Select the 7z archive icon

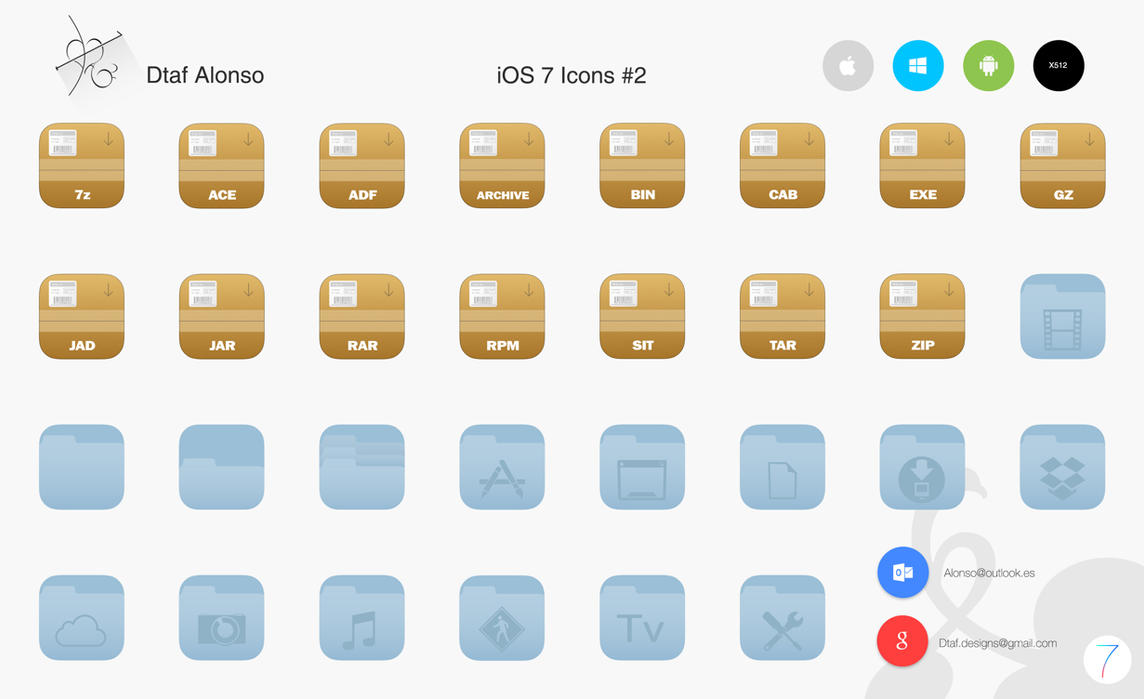point(81,166)
